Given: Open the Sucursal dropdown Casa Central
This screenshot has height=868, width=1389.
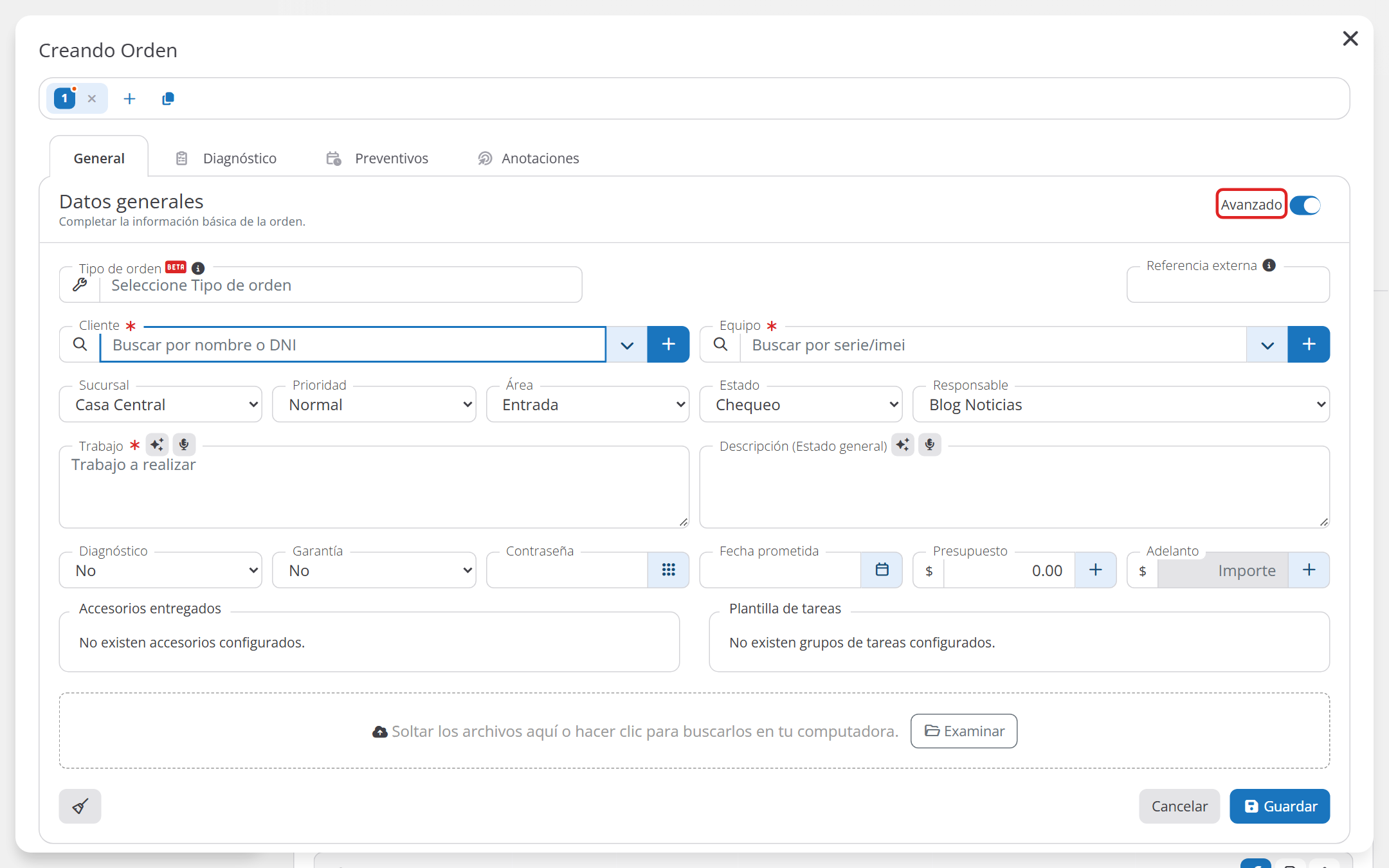Looking at the screenshot, I should (161, 404).
